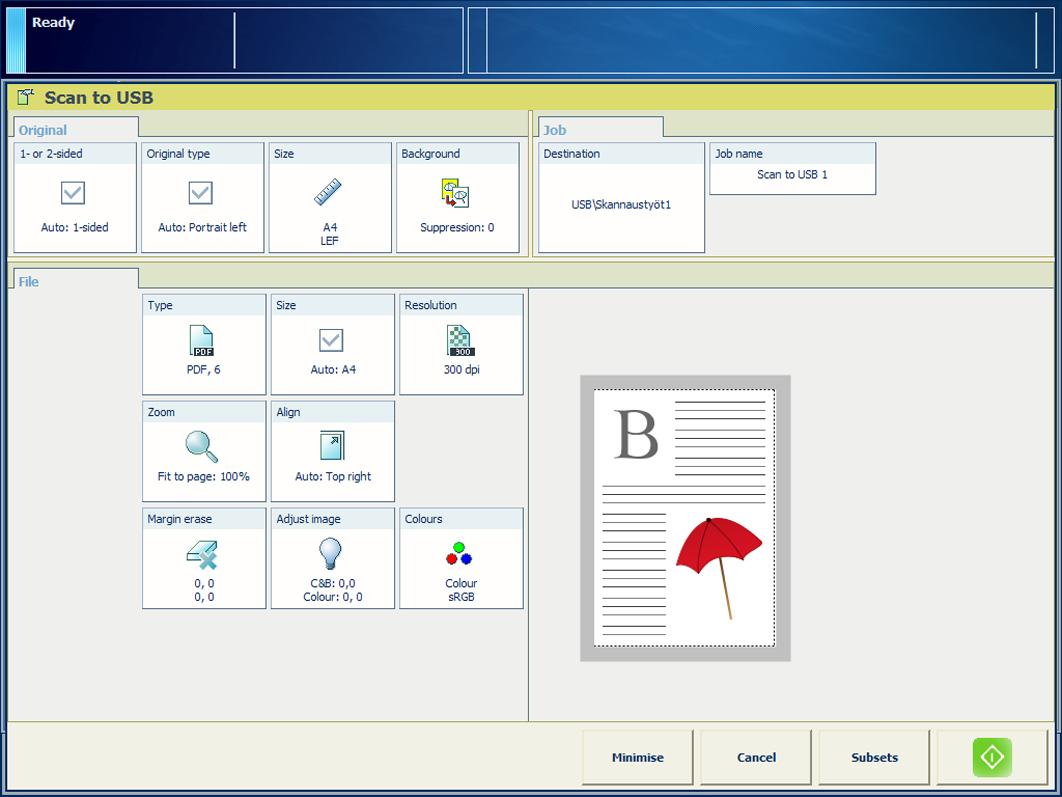The image size is (1062, 797).
Task: Select the Job tab
Action: (555, 130)
